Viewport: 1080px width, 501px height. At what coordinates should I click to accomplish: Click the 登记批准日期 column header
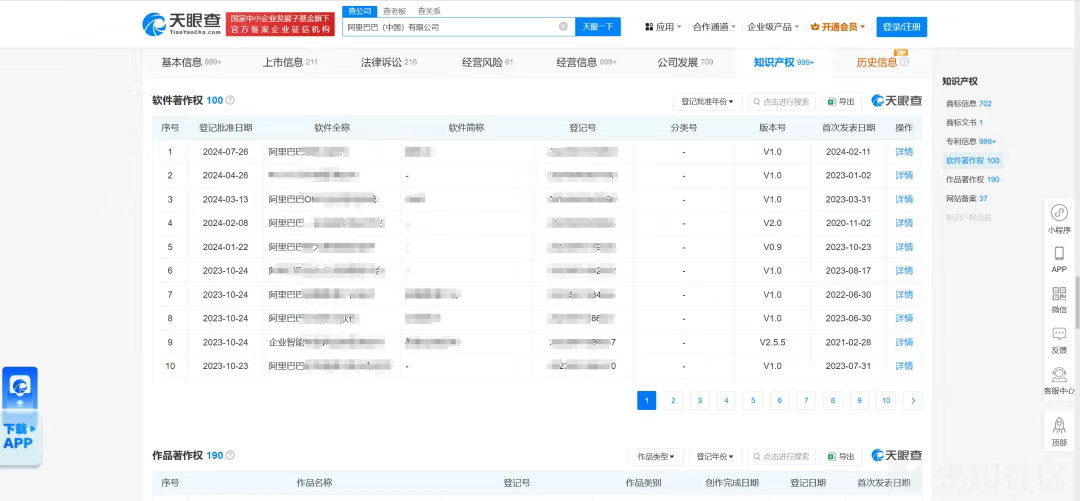coord(225,127)
